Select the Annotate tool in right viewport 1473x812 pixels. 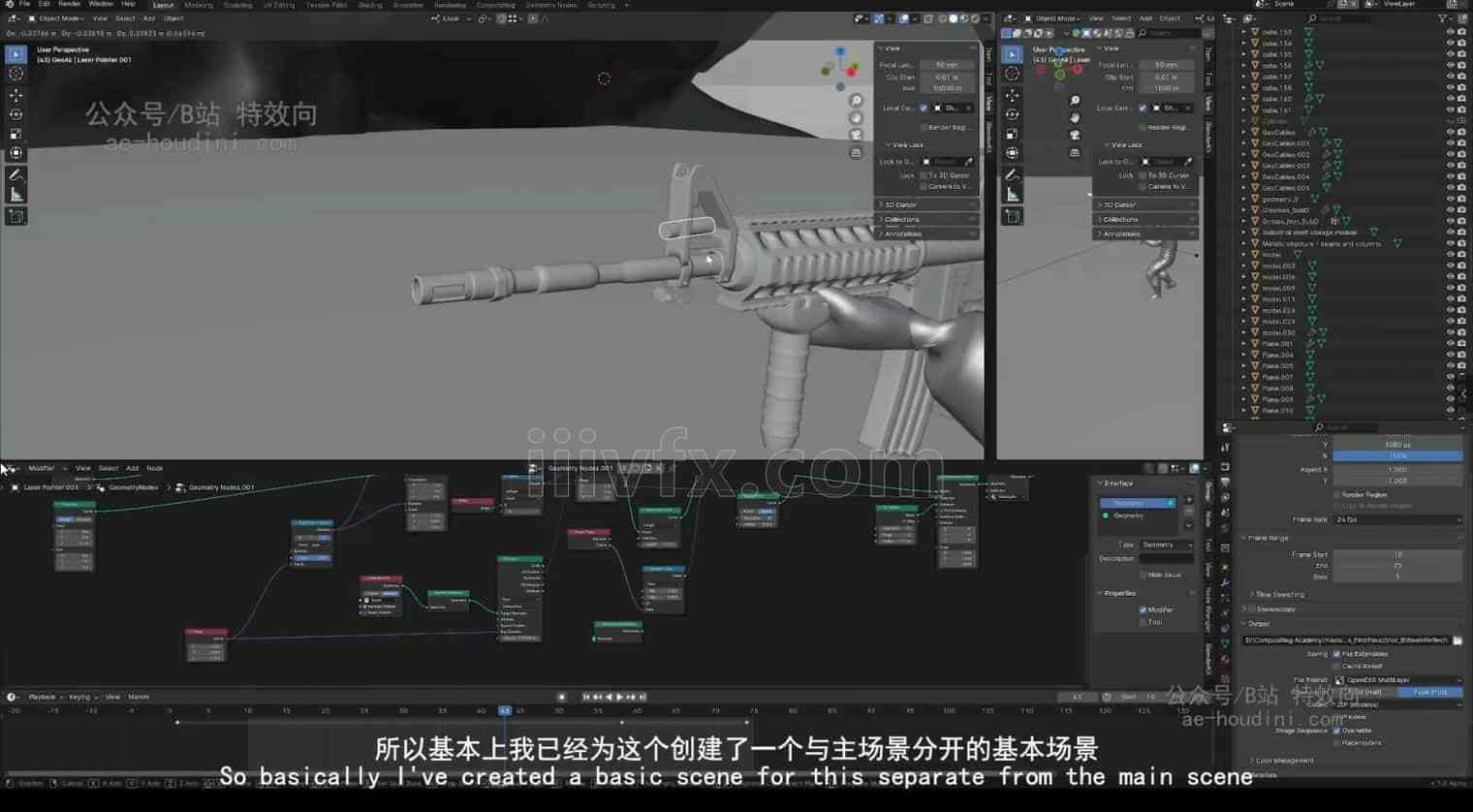click(1012, 175)
